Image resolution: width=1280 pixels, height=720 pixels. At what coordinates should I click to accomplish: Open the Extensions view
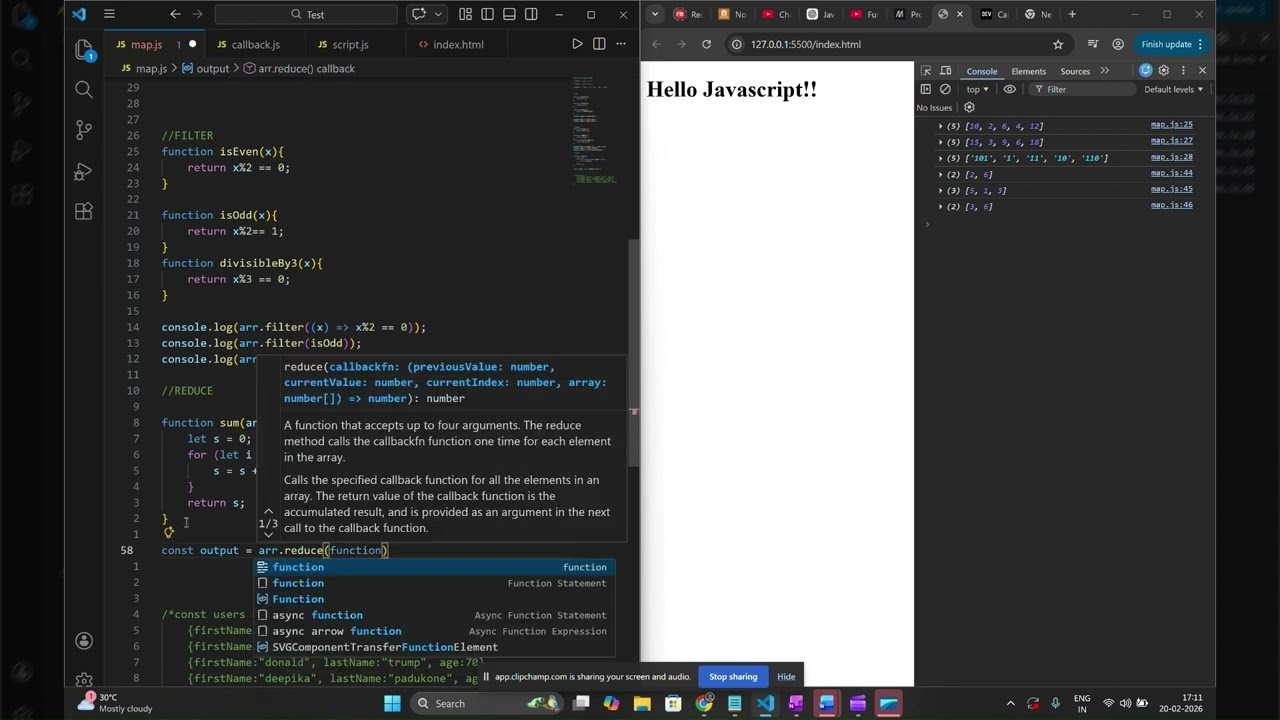tap(84, 211)
